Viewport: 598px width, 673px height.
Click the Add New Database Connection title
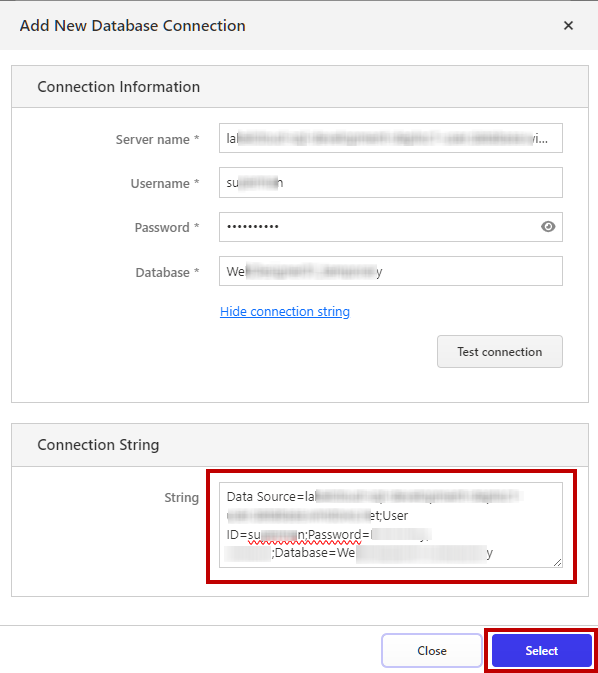[133, 26]
